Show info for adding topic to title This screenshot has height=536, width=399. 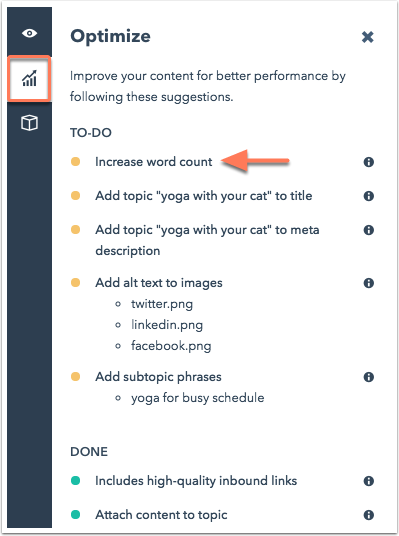click(x=369, y=196)
